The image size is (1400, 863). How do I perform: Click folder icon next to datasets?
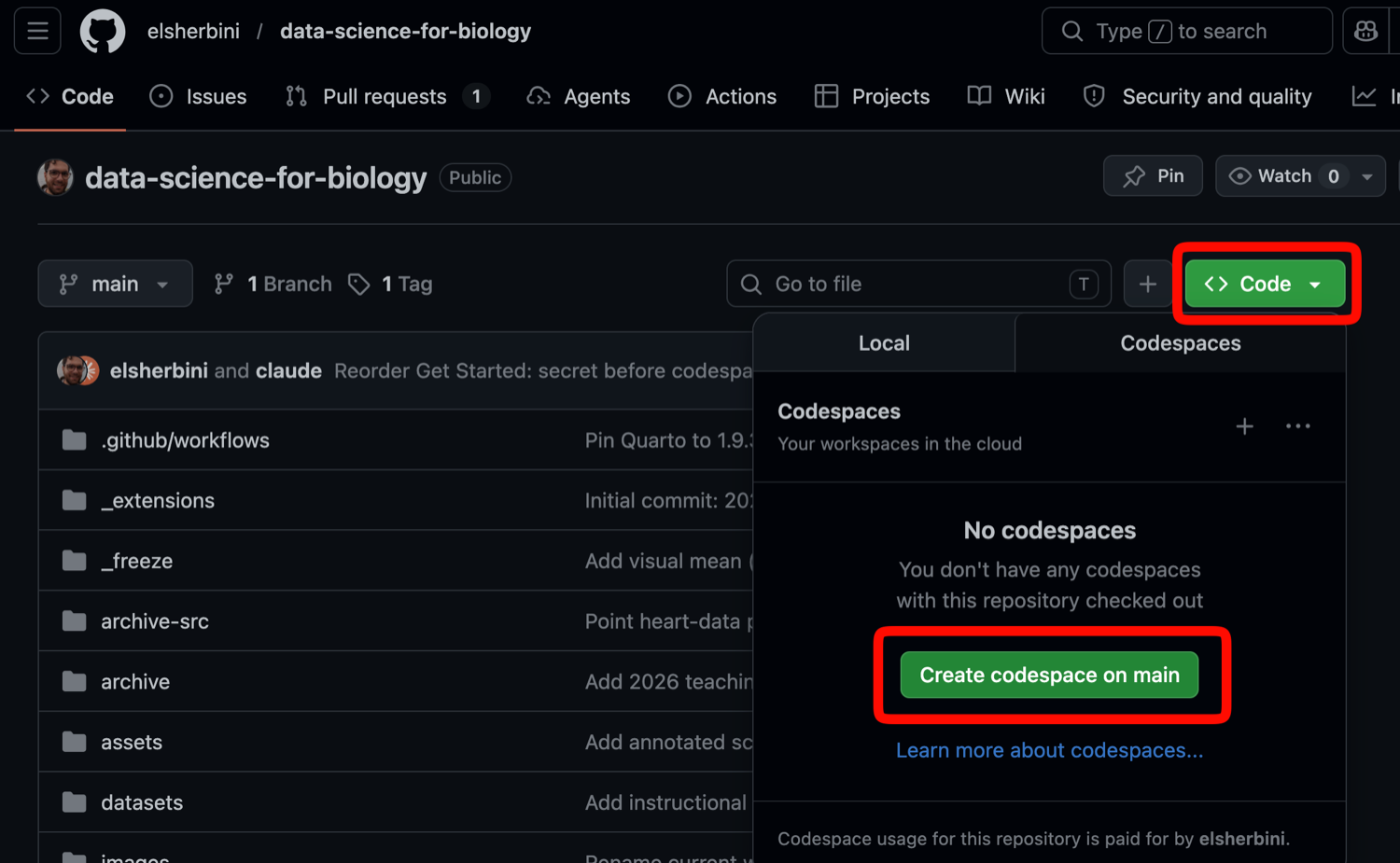coord(74,802)
